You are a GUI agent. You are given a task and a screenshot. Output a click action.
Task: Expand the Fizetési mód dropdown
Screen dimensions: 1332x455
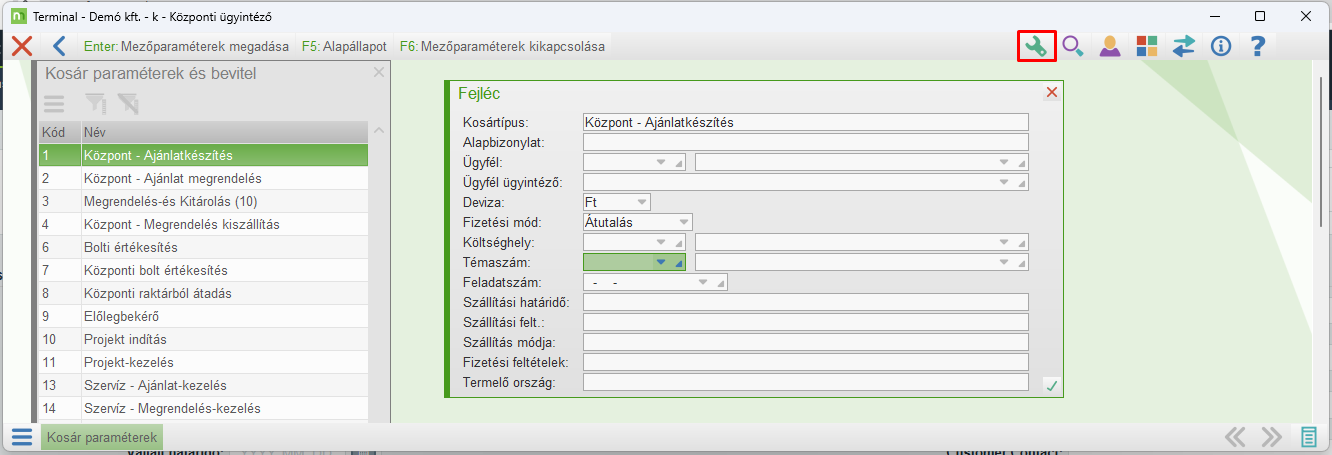[x=683, y=222]
